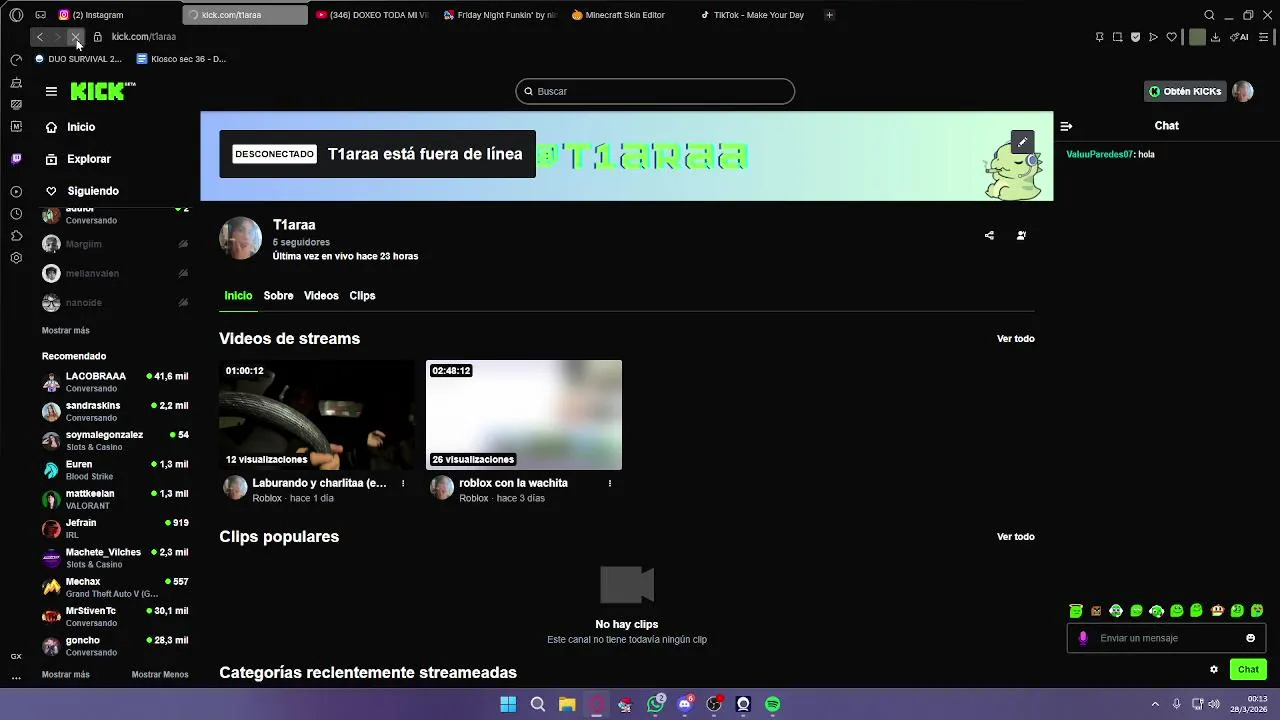Click the kick.com/t1araa address bar

[143, 37]
